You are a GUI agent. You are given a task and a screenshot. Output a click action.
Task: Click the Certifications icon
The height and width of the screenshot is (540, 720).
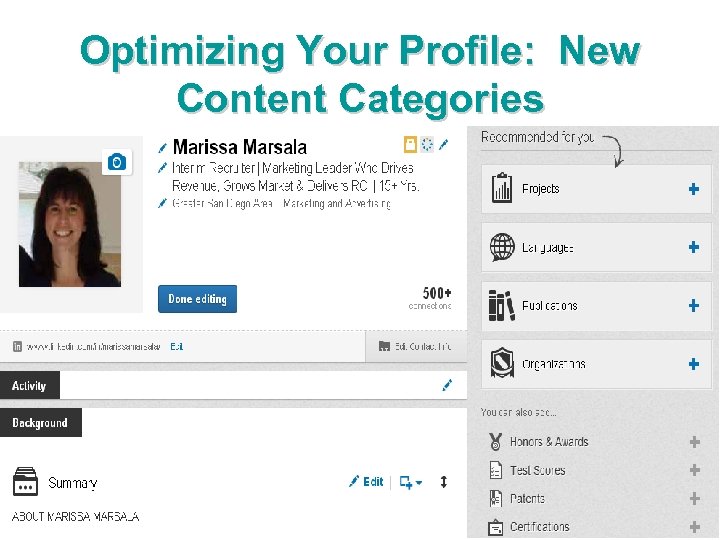(x=495, y=527)
